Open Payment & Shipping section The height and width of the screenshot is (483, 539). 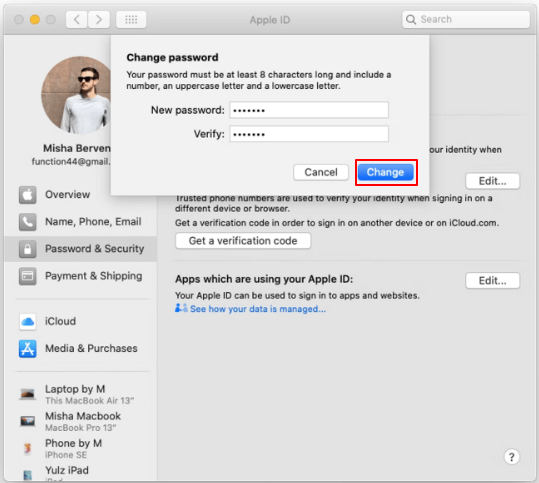[x=80, y=276]
